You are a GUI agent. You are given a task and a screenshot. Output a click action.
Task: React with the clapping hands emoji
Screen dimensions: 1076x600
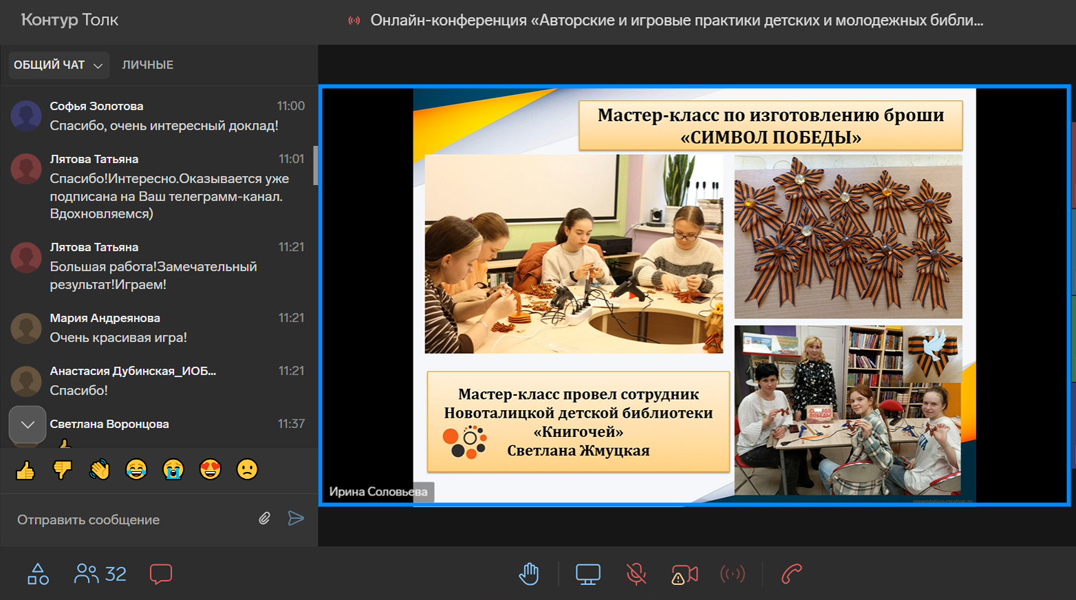[x=99, y=469]
